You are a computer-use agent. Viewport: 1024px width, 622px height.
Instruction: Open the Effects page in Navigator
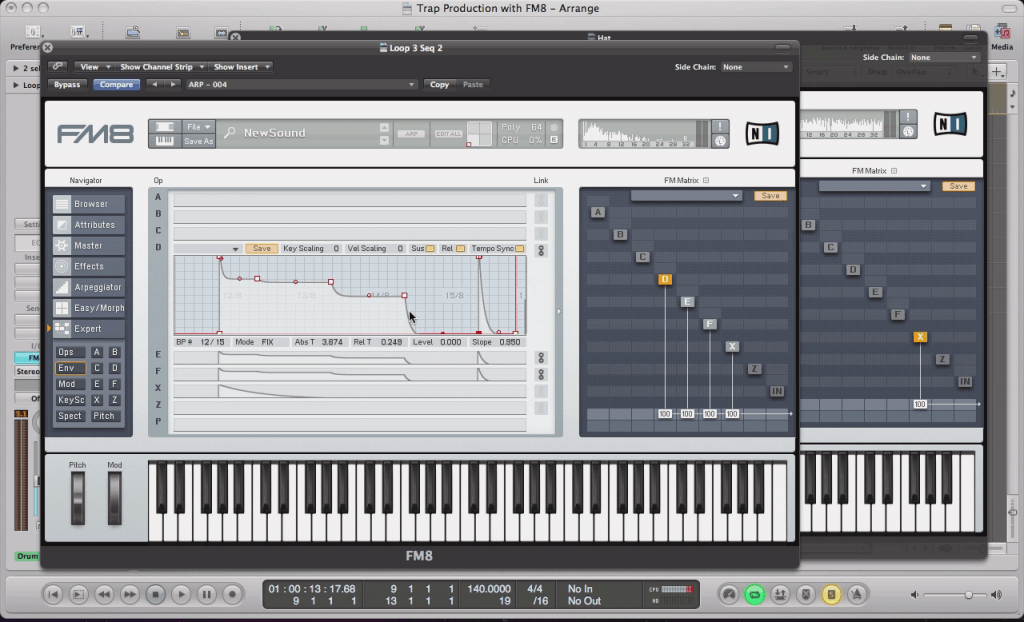point(89,267)
